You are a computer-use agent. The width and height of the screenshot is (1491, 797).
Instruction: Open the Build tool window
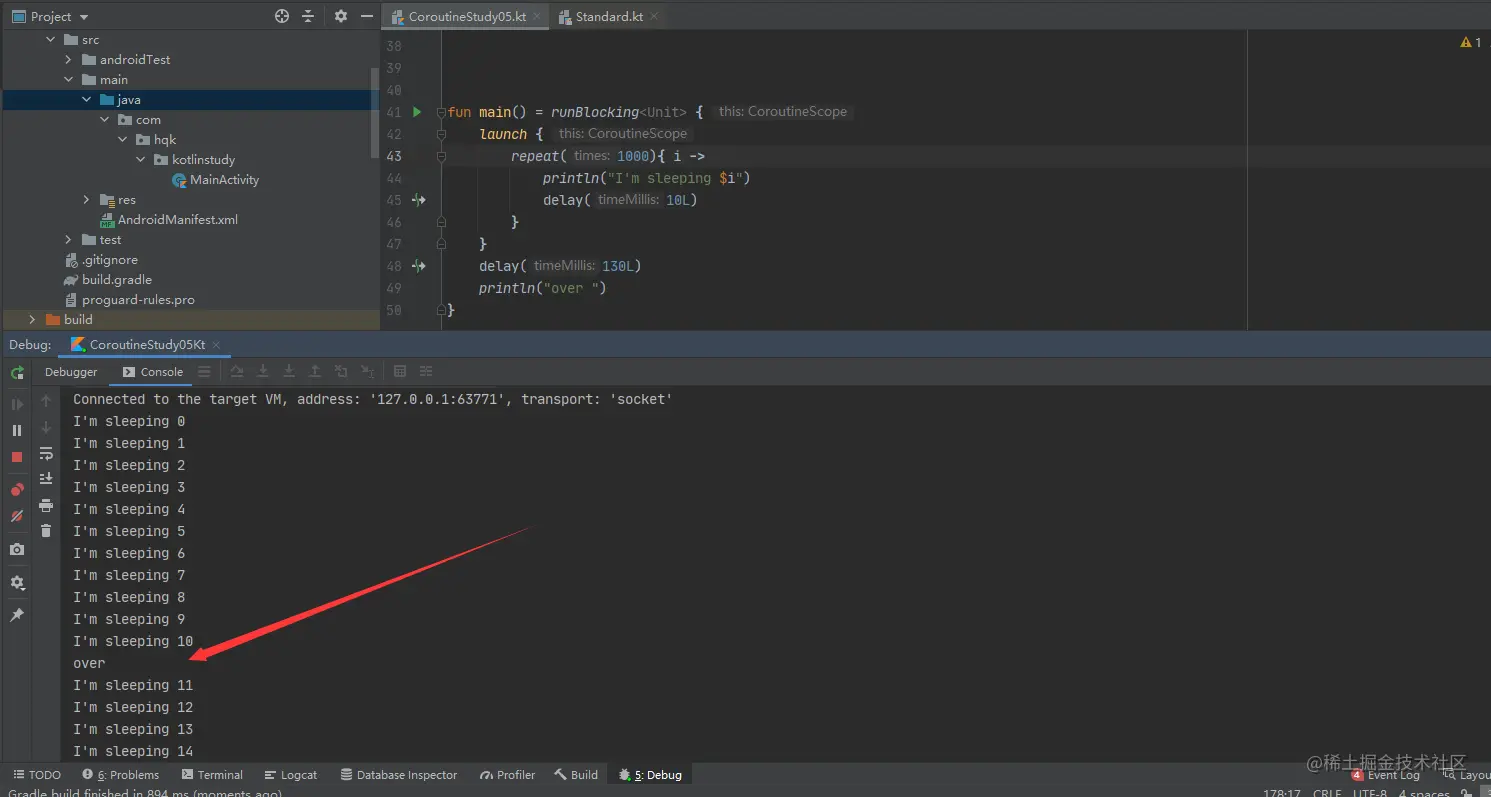[577, 775]
